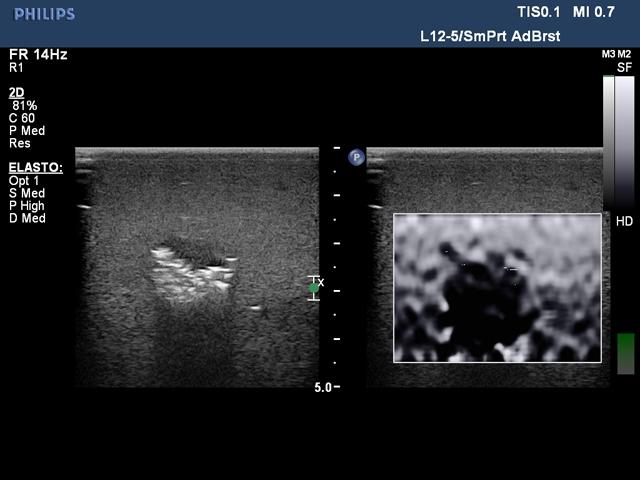640x480 pixels.
Task: Click the Res resolution setting
Action: (19, 143)
